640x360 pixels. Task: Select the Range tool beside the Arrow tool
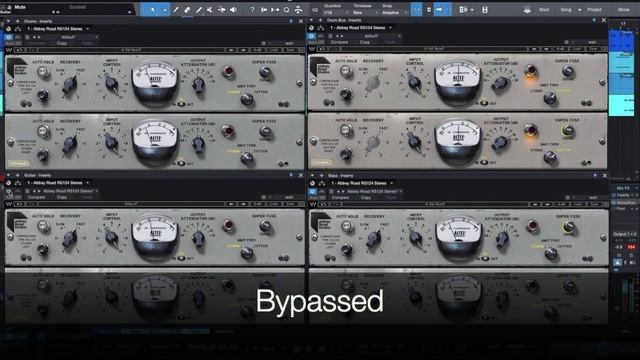(164, 10)
